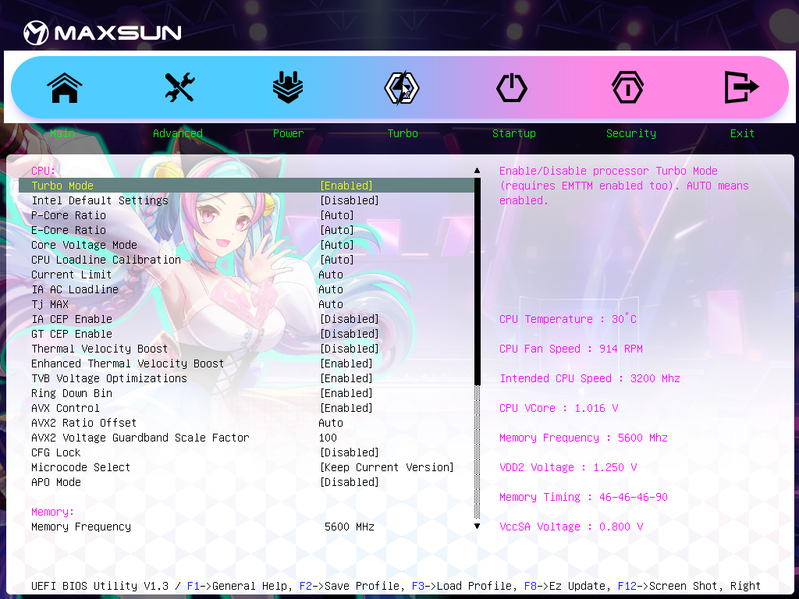
Task: Click F8 Ez Update shortcut
Action: 564,586
